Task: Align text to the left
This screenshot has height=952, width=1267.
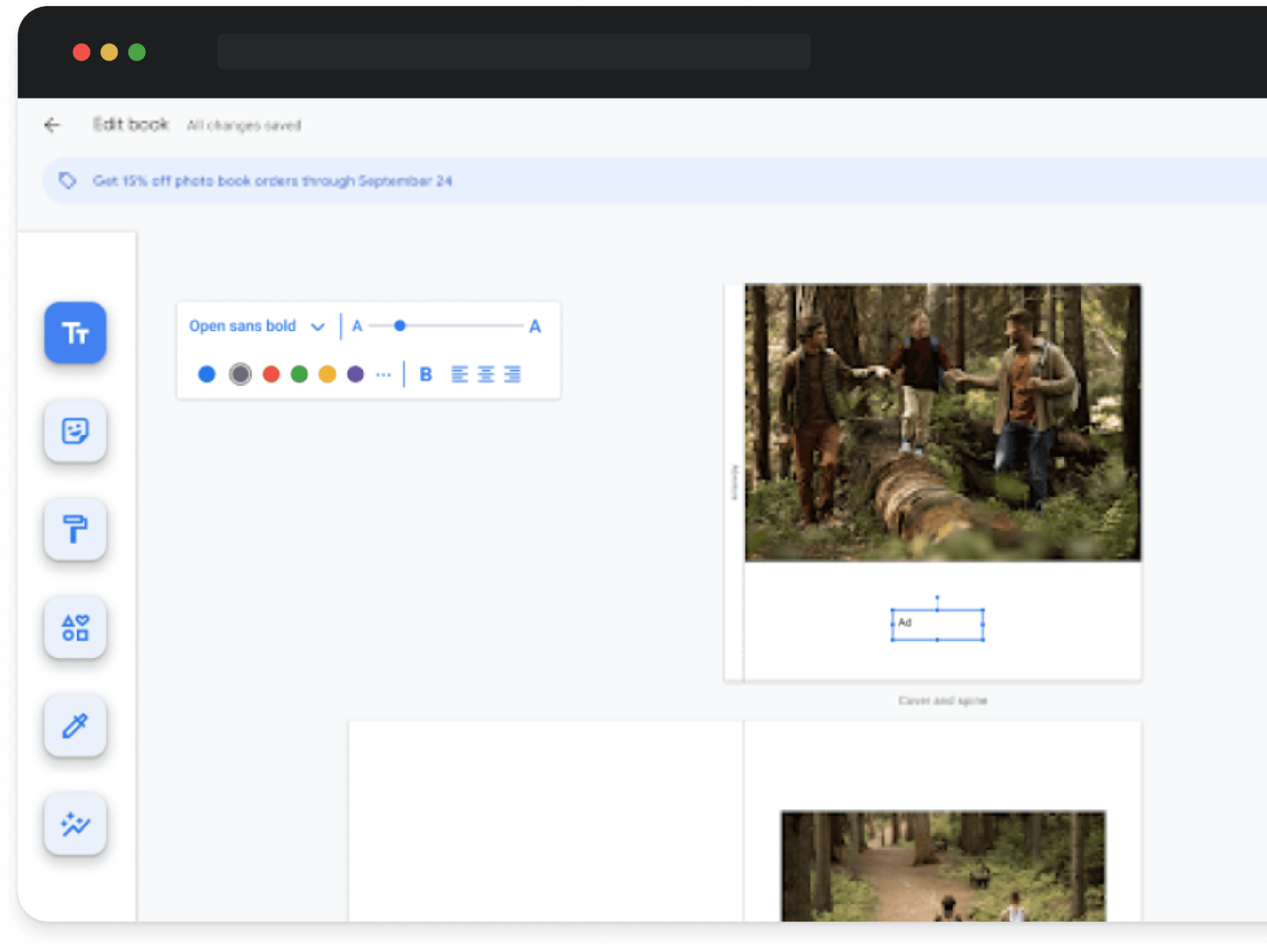Action: click(x=459, y=374)
